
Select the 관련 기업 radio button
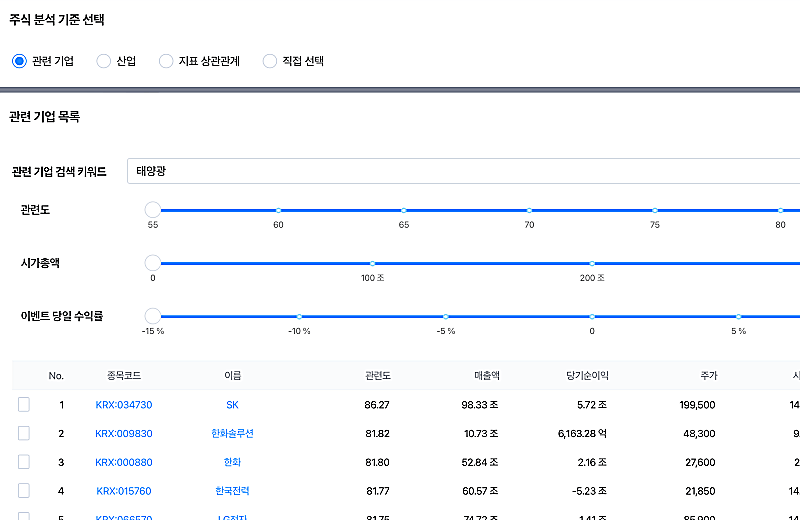pyautogui.click(x=19, y=61)
